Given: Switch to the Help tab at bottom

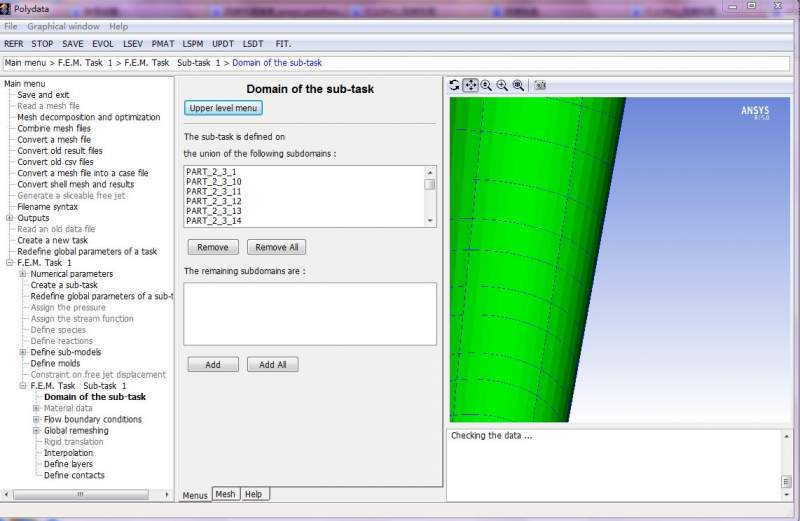Looking at the screenshot, I should [x=254, y=494].
